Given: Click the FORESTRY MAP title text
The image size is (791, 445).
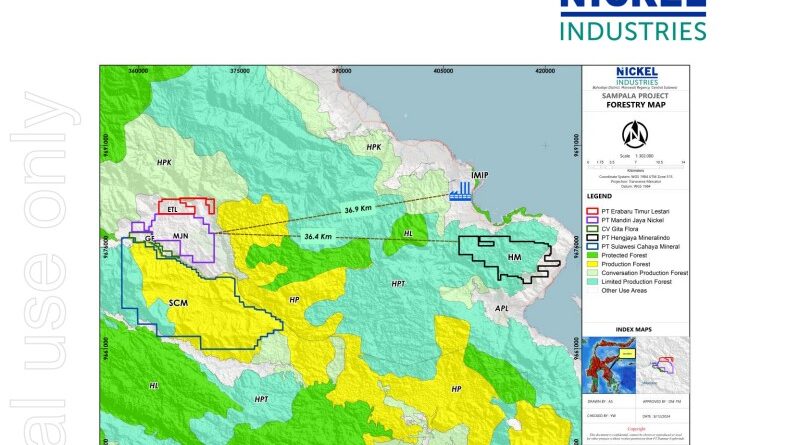Looking at the screenshot, I should [x=636, y=105].
